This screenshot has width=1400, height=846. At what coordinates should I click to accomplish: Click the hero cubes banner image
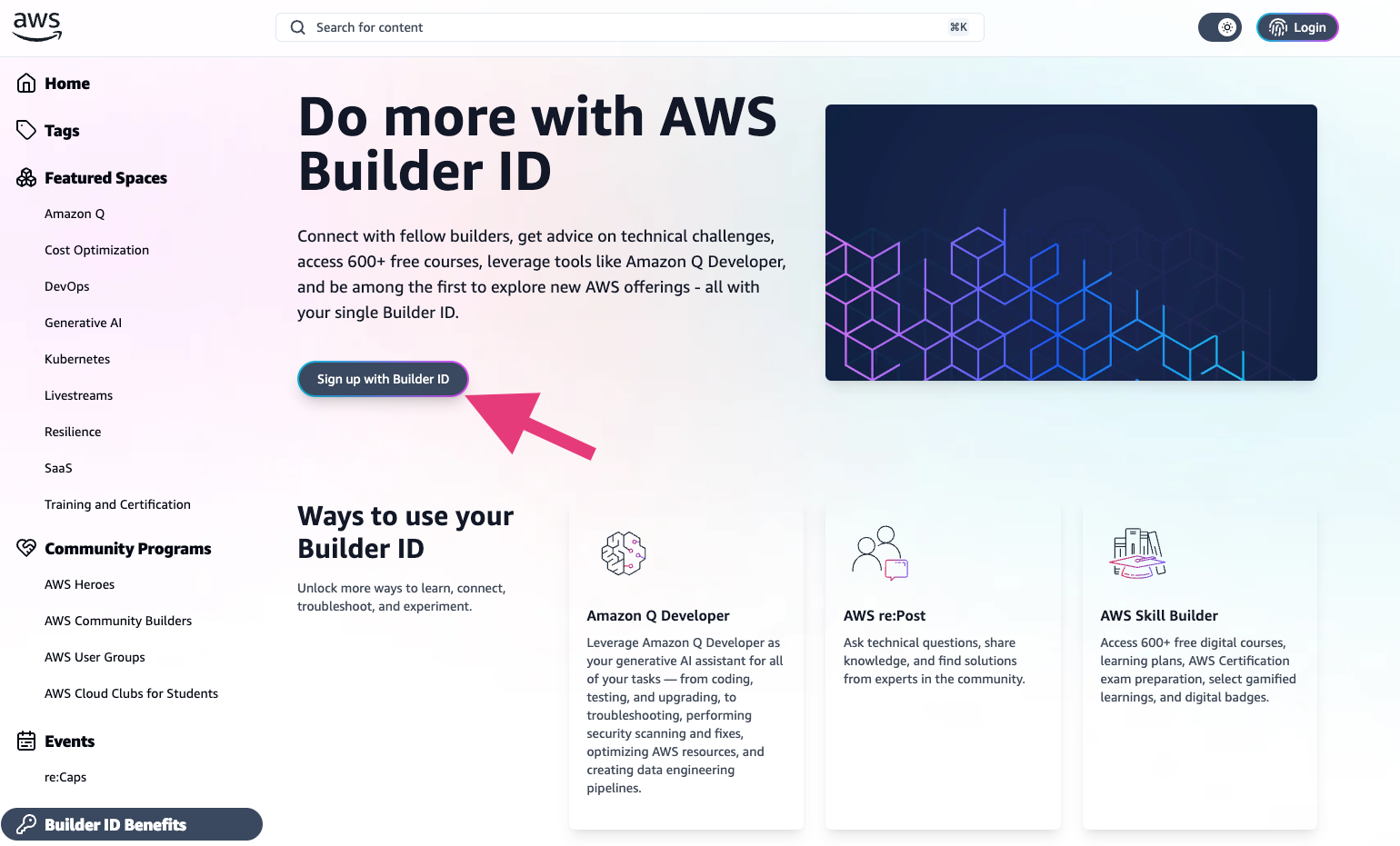pyautogui.click(x=1071, y=243)
